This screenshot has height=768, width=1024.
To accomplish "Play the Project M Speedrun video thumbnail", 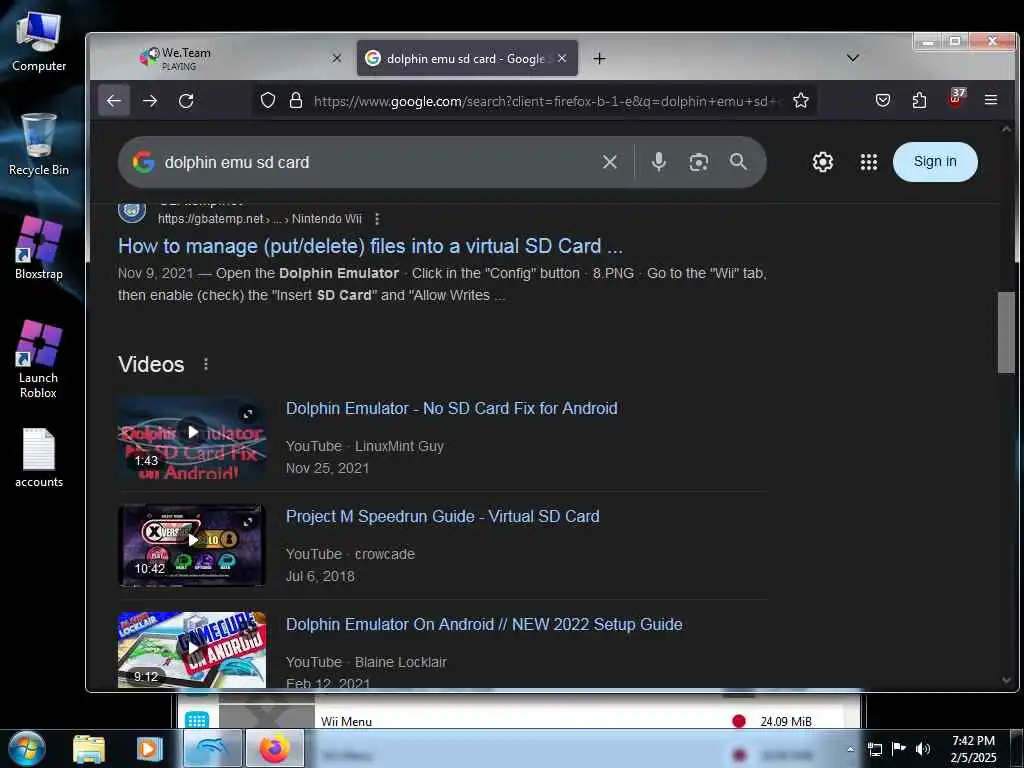I will 192,546.
